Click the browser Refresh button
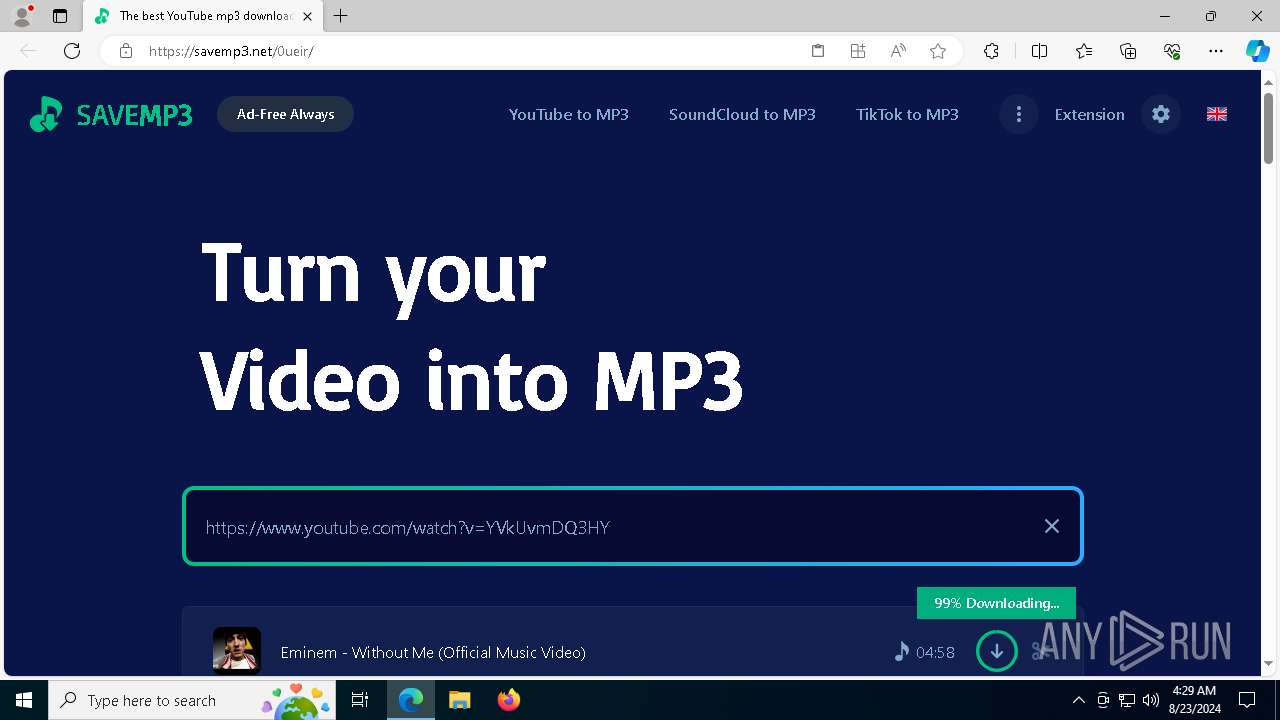This screenshot has height=720, width=1280. click(x=72, y=51)
